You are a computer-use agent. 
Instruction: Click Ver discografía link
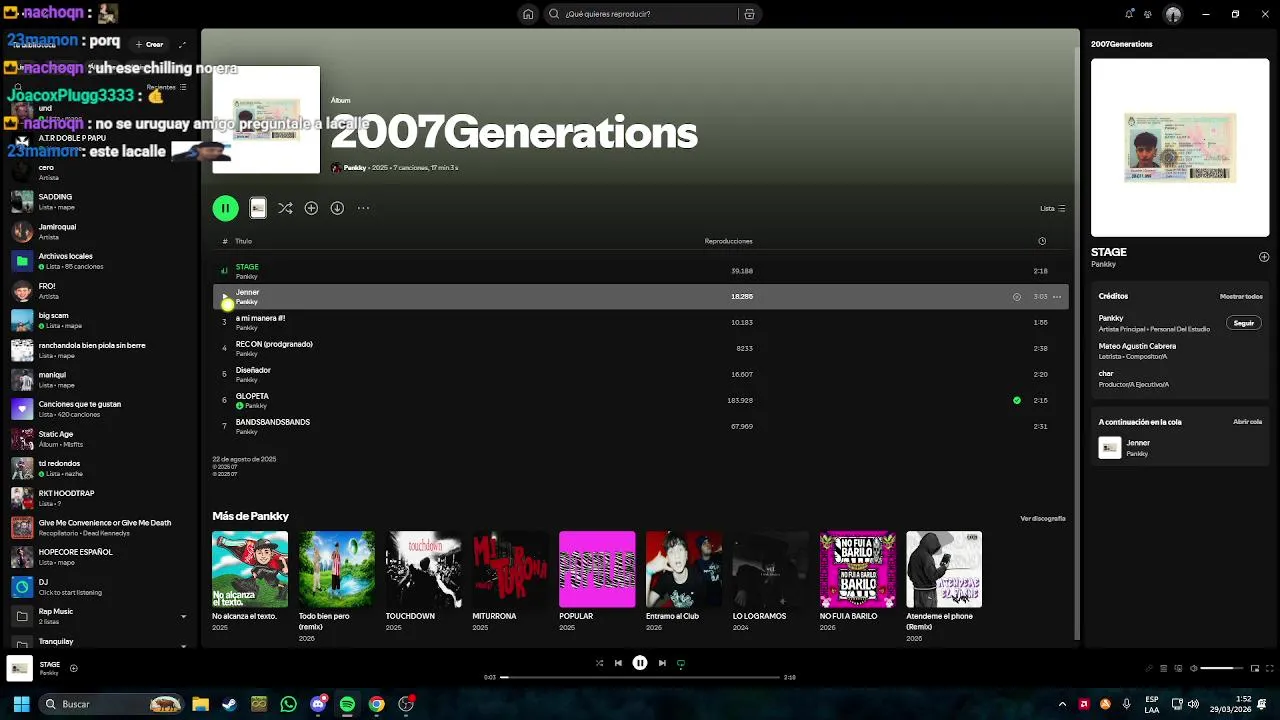pyautogui.click(x=1043, y=518)
